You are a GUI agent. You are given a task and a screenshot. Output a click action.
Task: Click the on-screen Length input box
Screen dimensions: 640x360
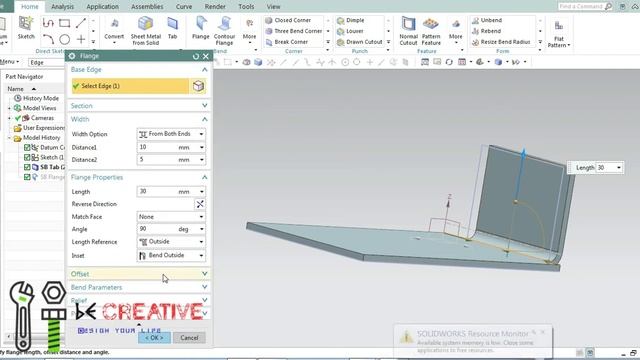tap(606, 168)
